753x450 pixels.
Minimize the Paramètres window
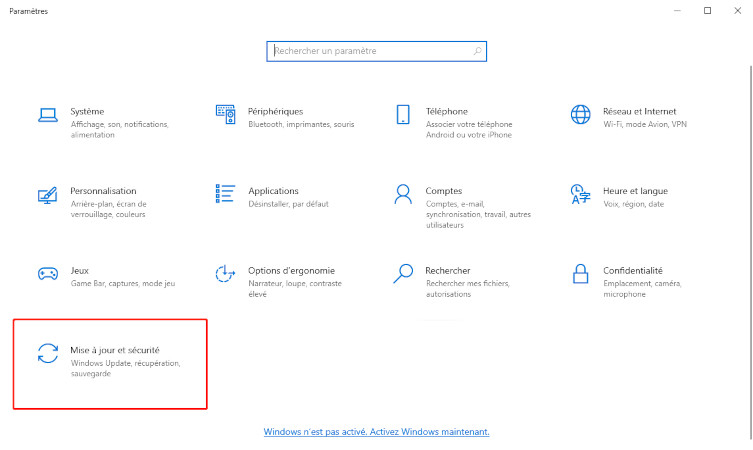(677, 11)
